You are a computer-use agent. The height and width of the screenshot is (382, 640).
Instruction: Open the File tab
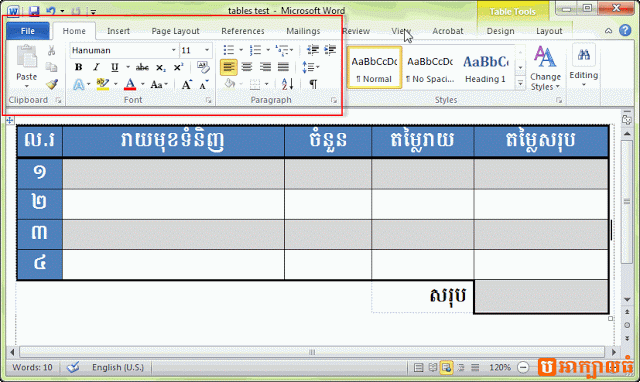click(x=28, y=31)
